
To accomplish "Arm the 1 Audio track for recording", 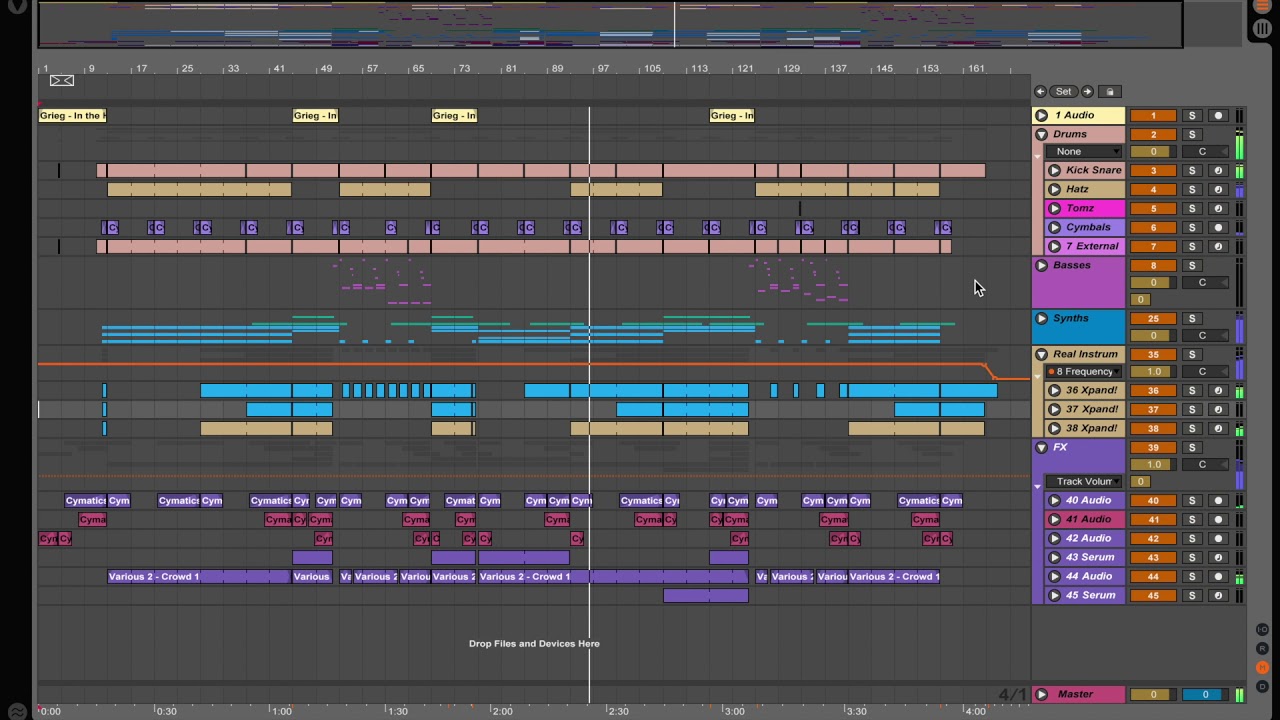I will 1218,115.
